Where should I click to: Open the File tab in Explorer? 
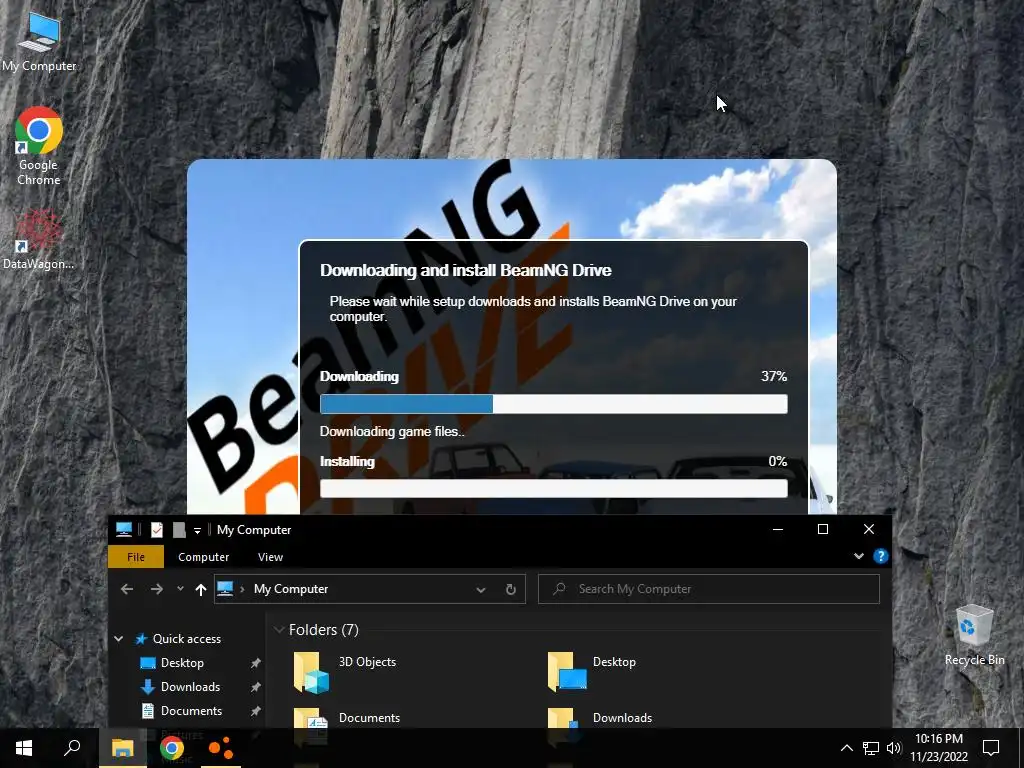coord(136,557)
